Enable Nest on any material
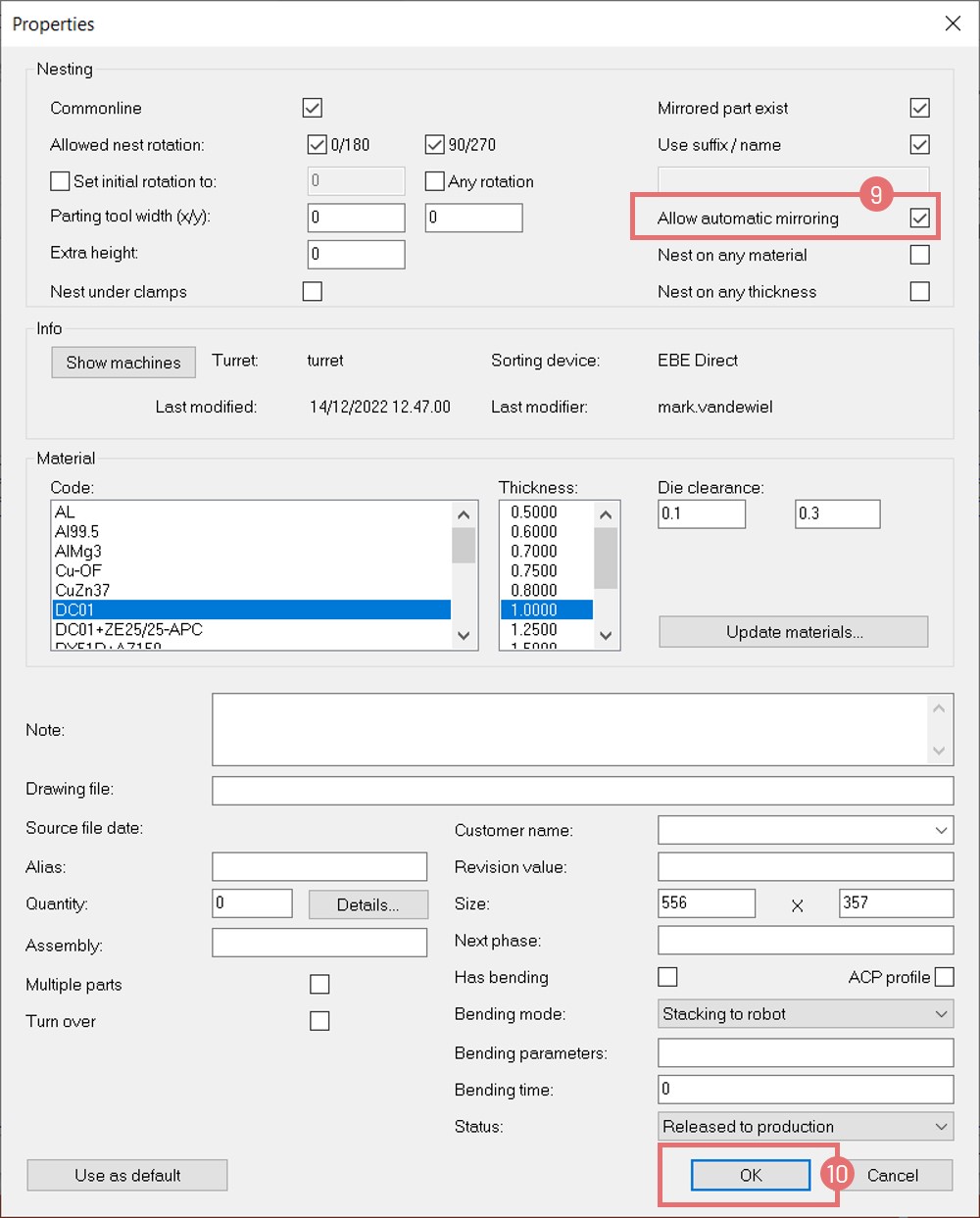This screenshot has width=980, height=1218. (919, 255)
